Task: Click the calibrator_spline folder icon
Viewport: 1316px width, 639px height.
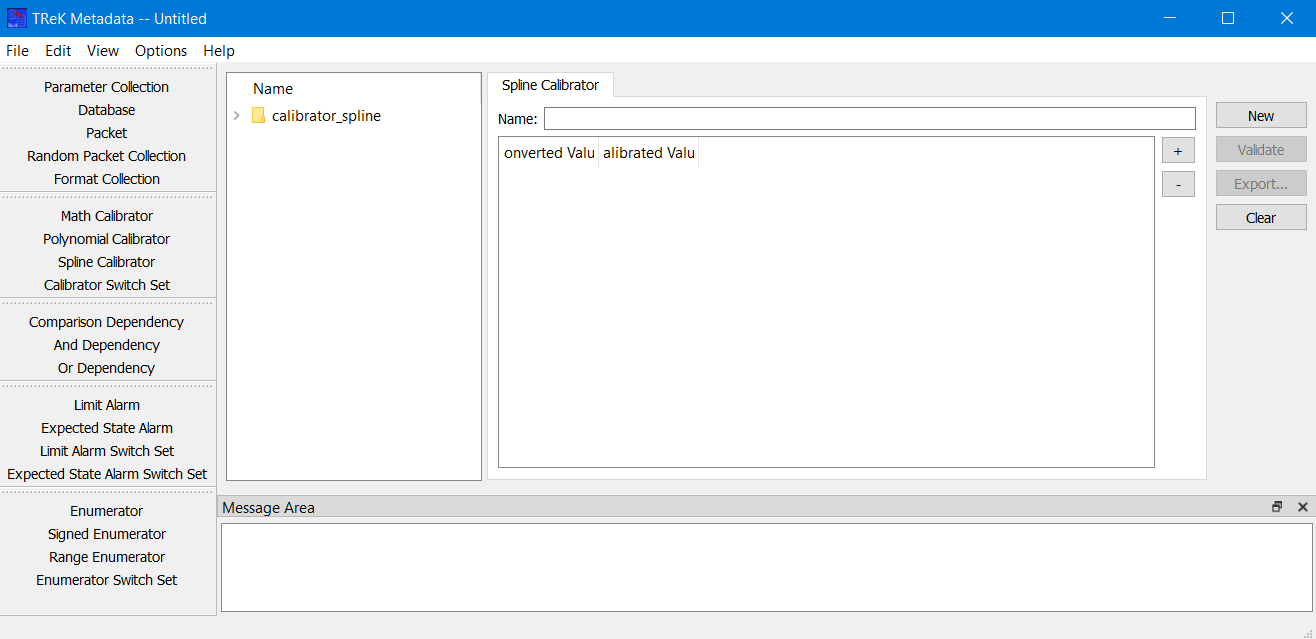Action: click(258, 116)
